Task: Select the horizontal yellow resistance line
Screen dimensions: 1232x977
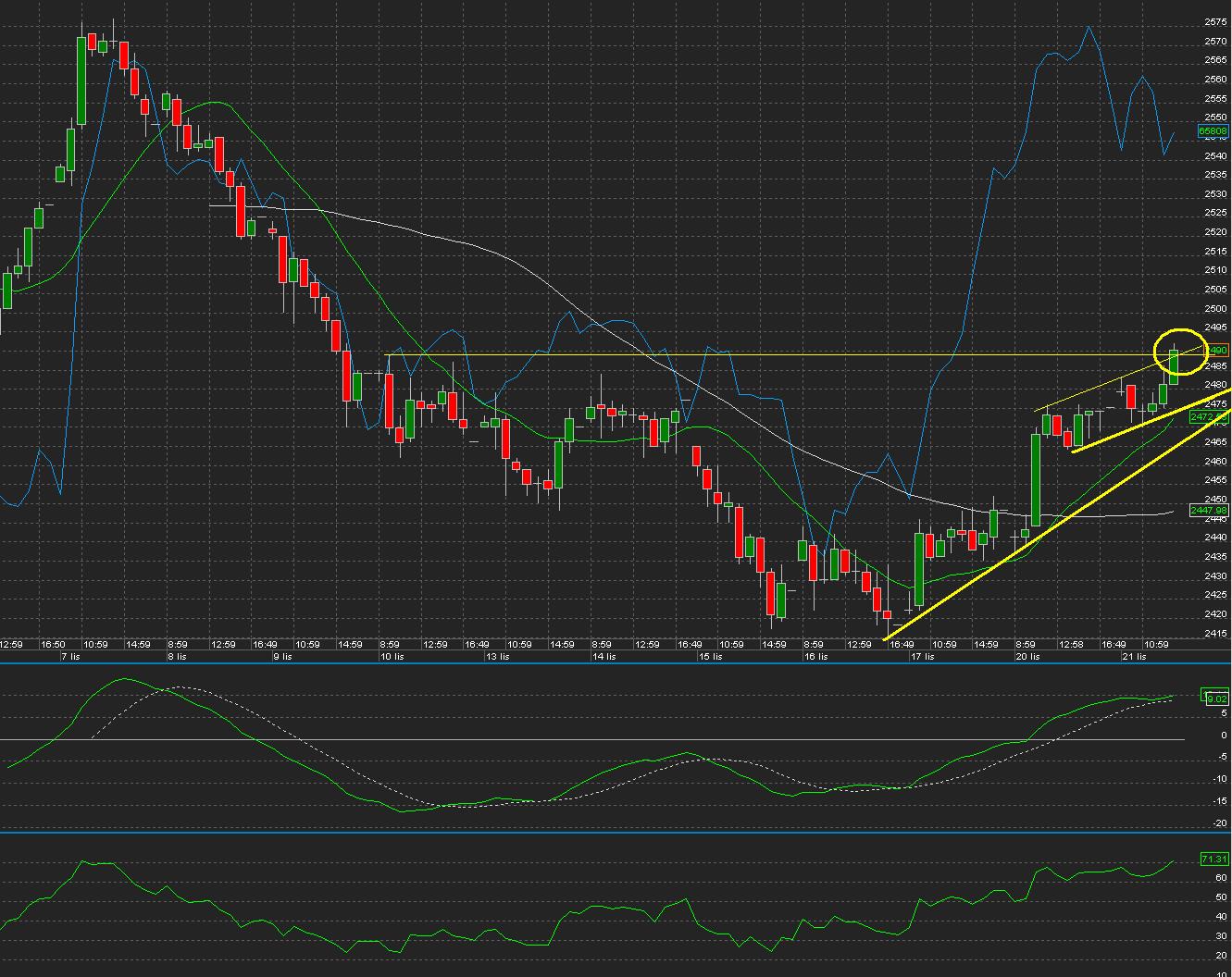Action: click(x=740, y=355)
